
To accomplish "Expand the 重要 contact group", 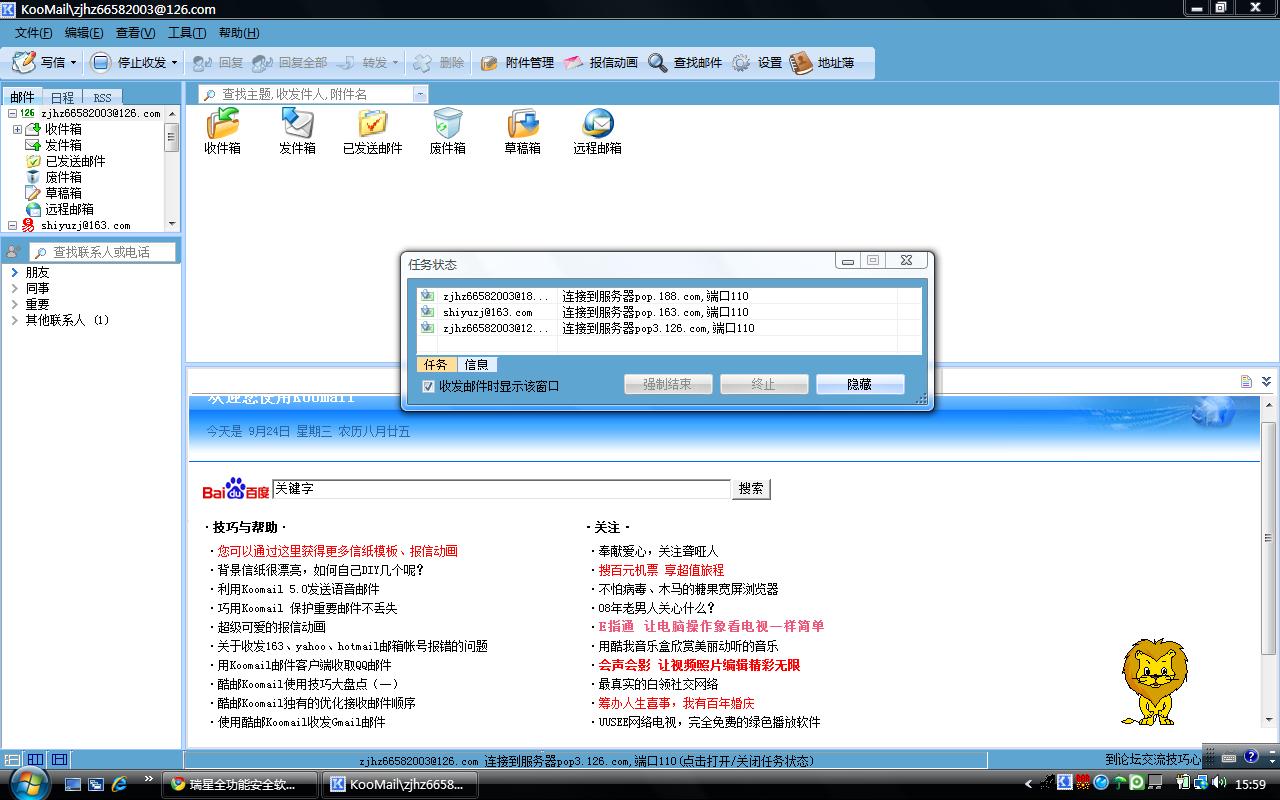I will point(15,304).
